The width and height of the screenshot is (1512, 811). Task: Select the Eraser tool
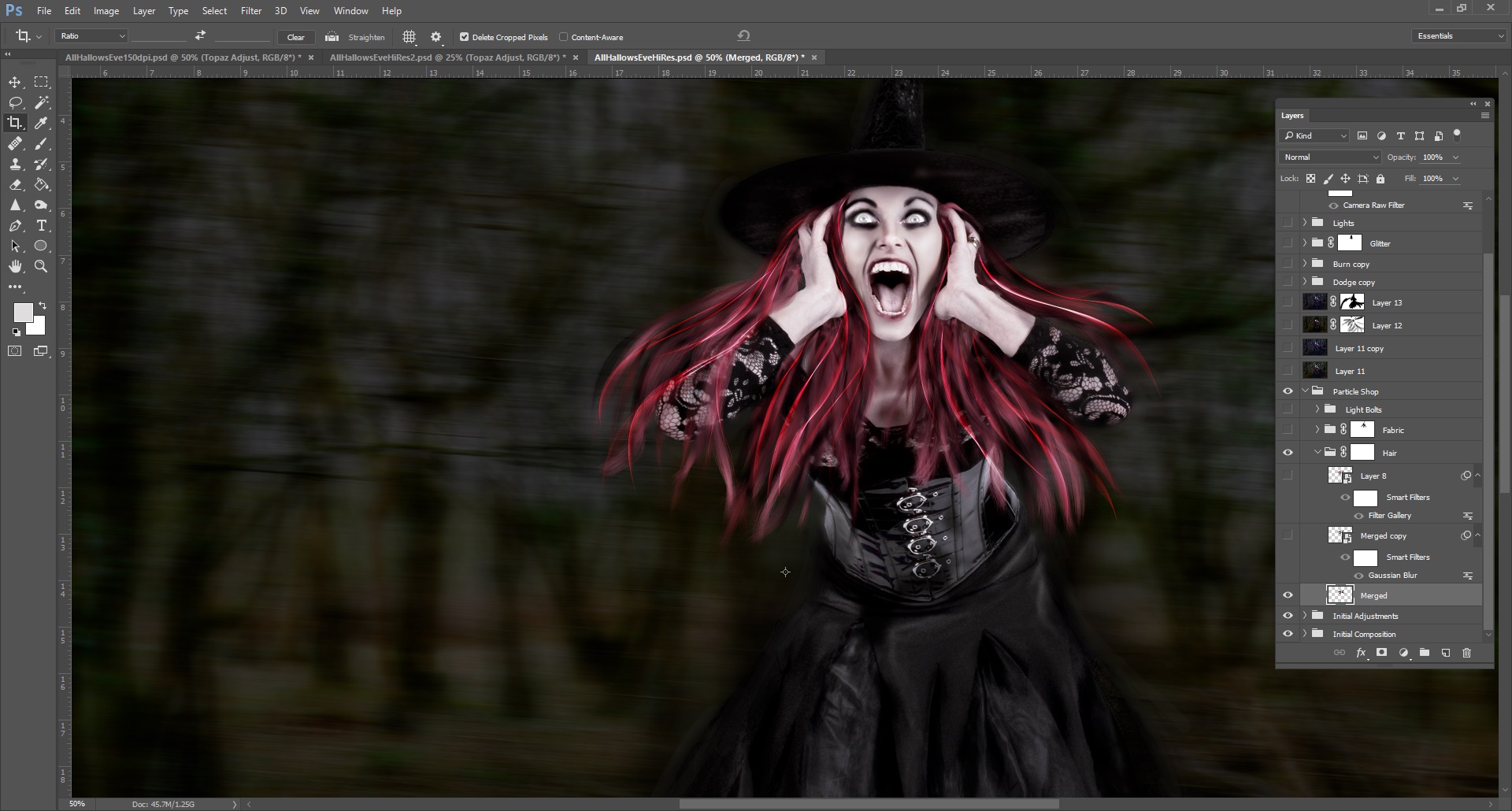coord(14,185)
